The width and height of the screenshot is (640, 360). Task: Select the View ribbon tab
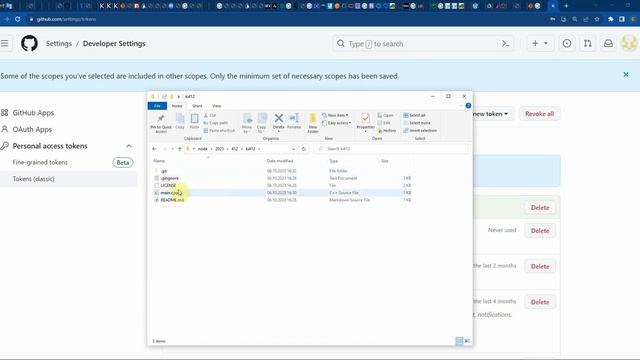217,106
